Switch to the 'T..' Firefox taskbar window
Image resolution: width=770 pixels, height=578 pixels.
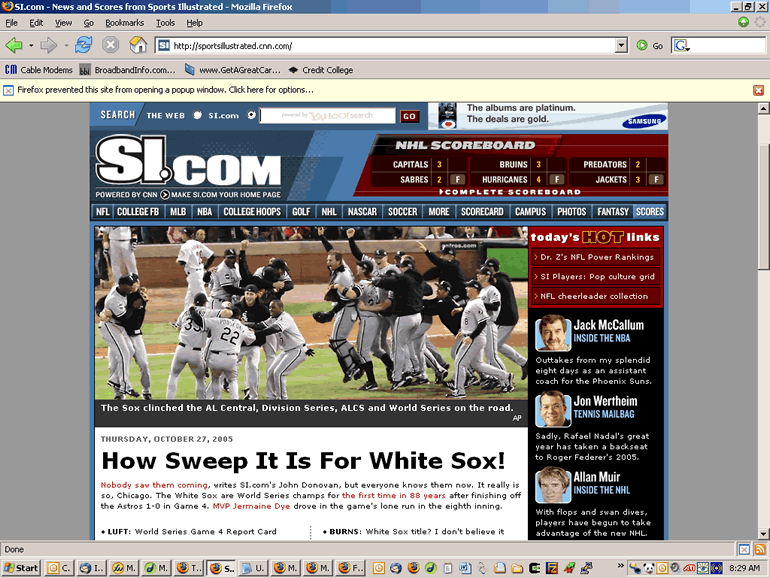[189, 568]
